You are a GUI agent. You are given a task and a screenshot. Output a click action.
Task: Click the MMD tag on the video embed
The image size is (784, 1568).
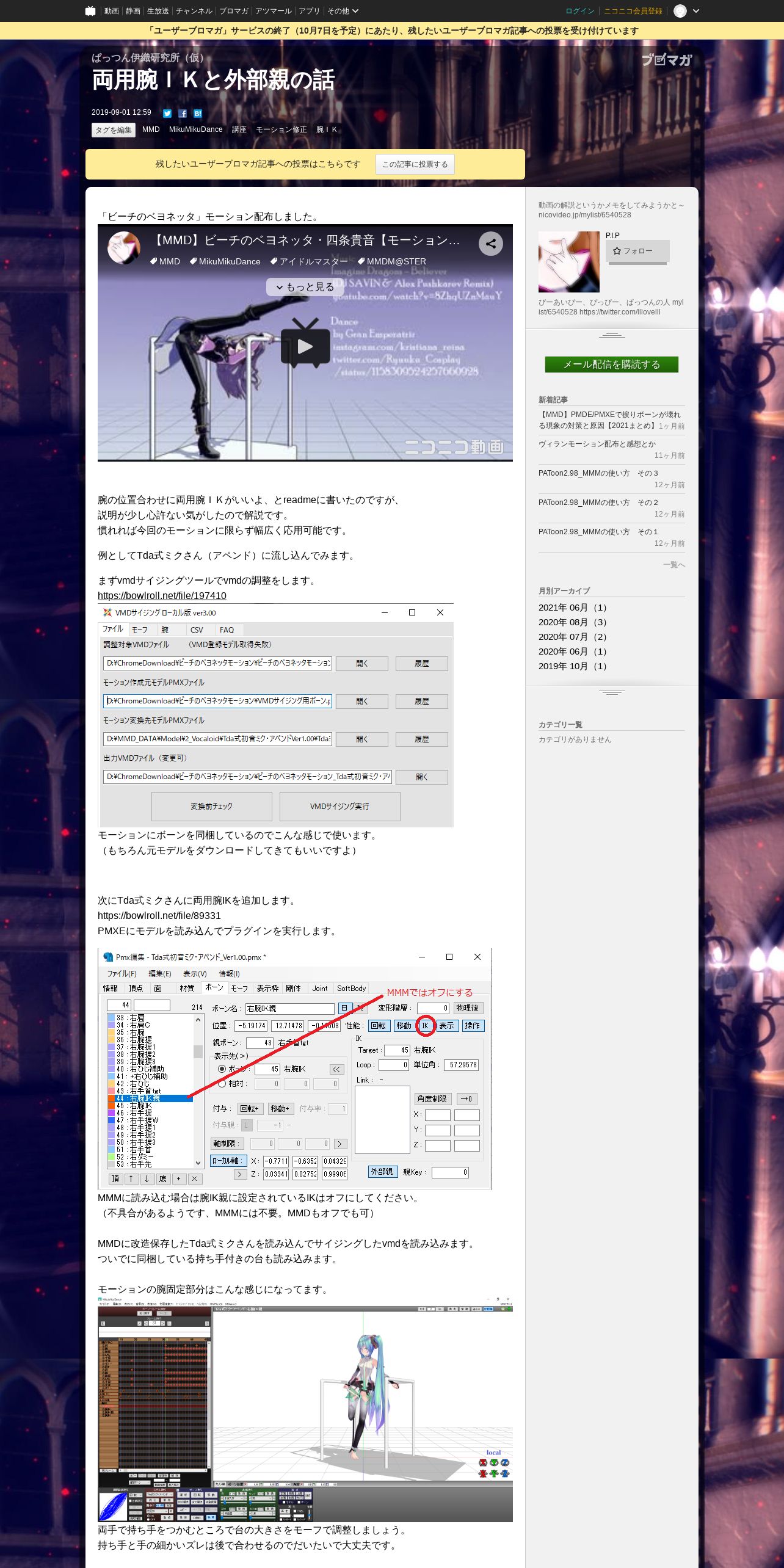[x=165, y=261]
